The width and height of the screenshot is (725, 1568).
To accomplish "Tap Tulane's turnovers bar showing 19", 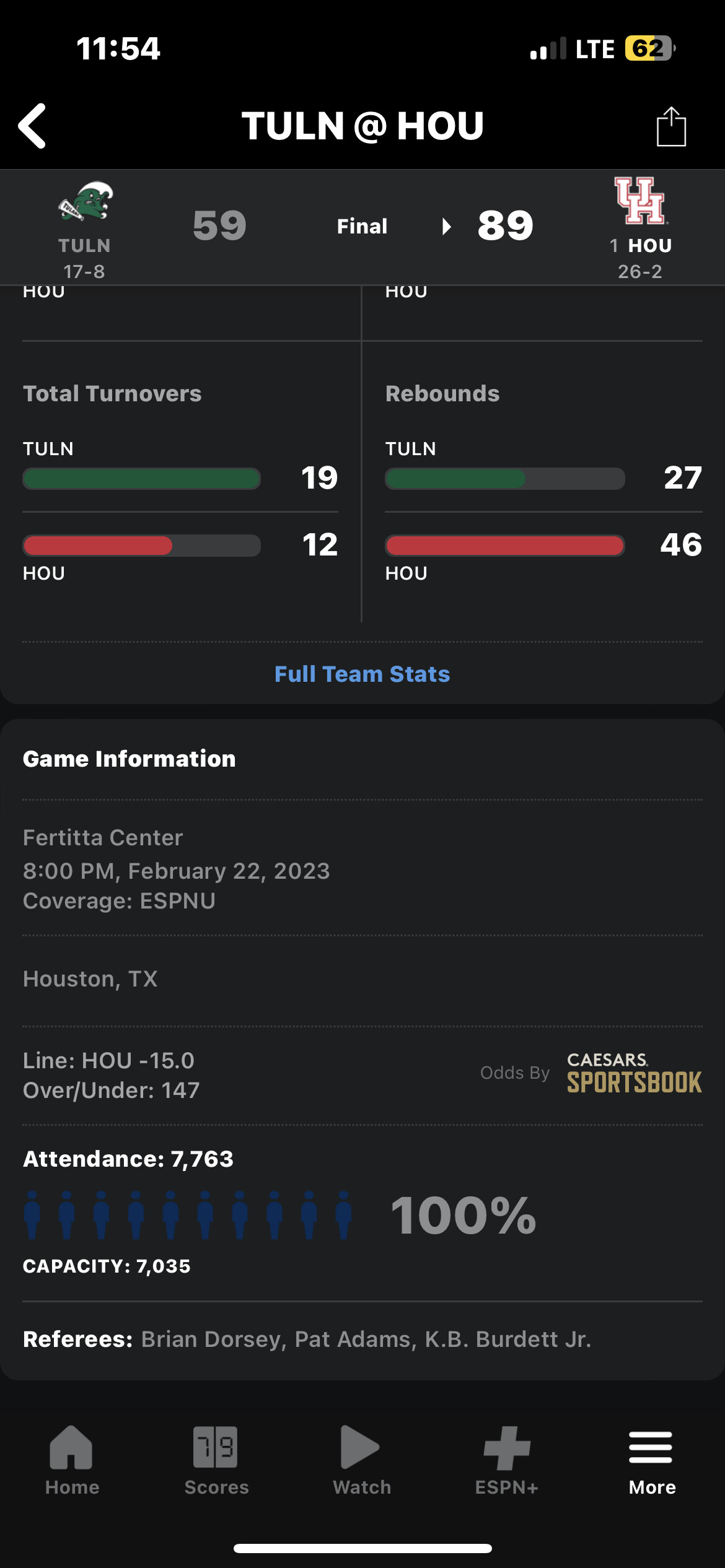I will click(x=141, y=479).
